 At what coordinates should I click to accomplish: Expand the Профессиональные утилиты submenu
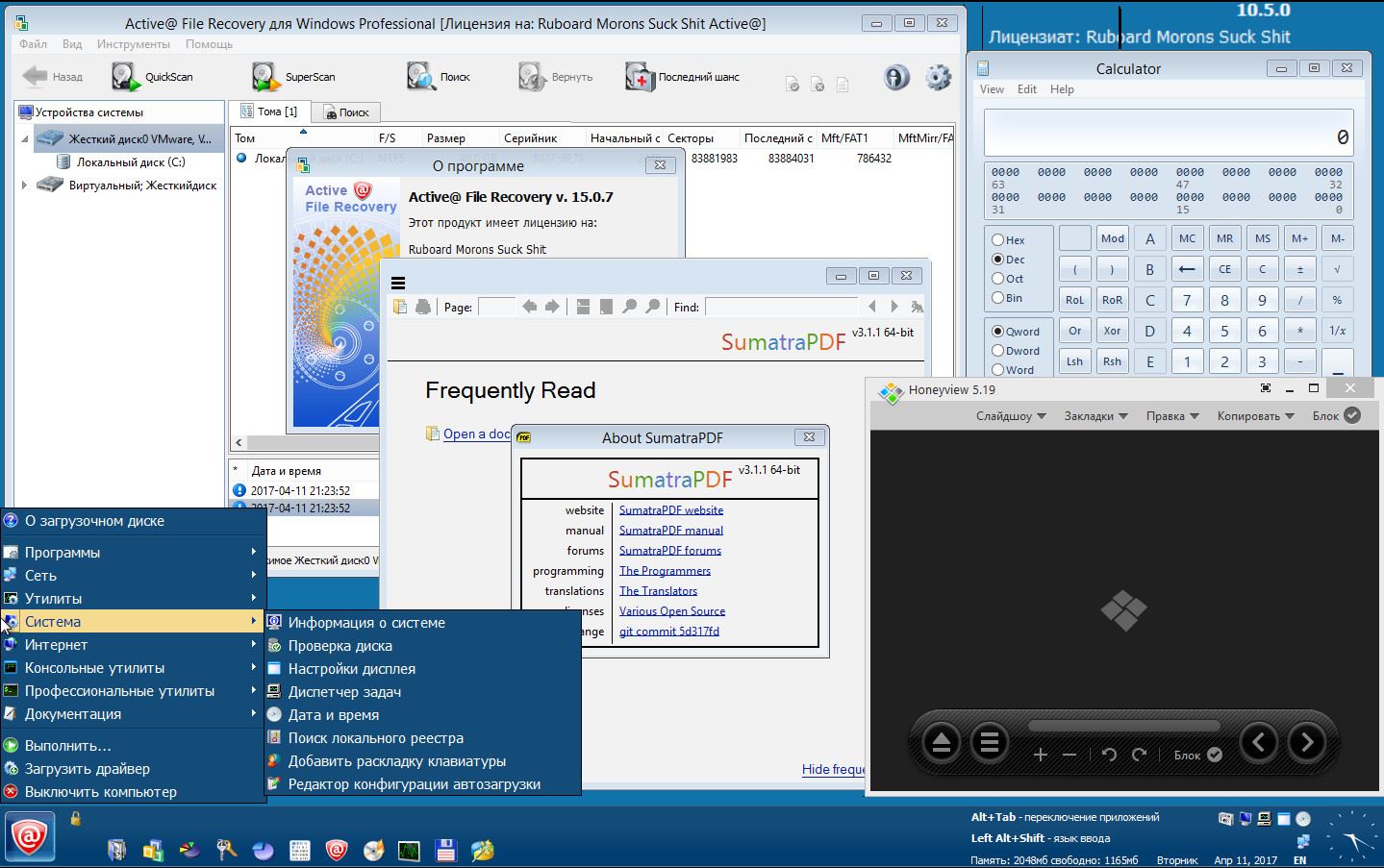pos(133,691)
